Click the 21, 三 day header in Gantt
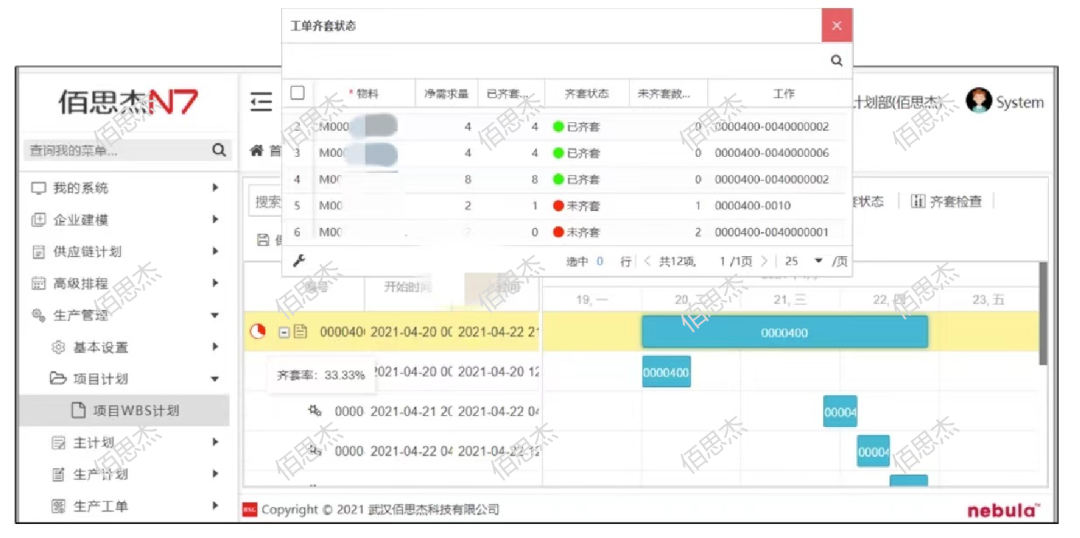The image size is (1080, 538). (790, 300)
